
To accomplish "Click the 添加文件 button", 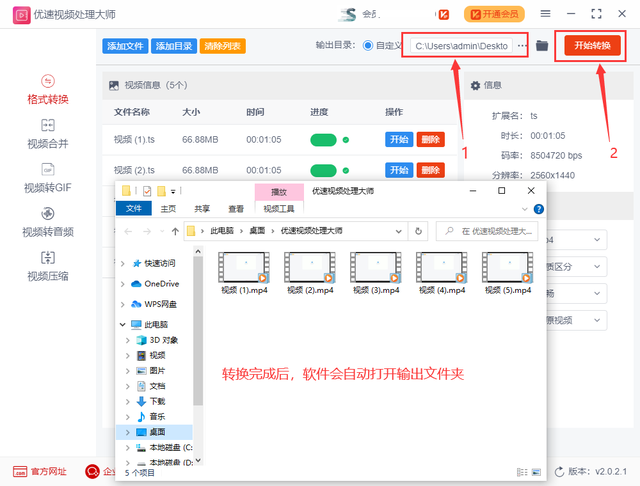I will pyautogui.click(x=125, y=46).
